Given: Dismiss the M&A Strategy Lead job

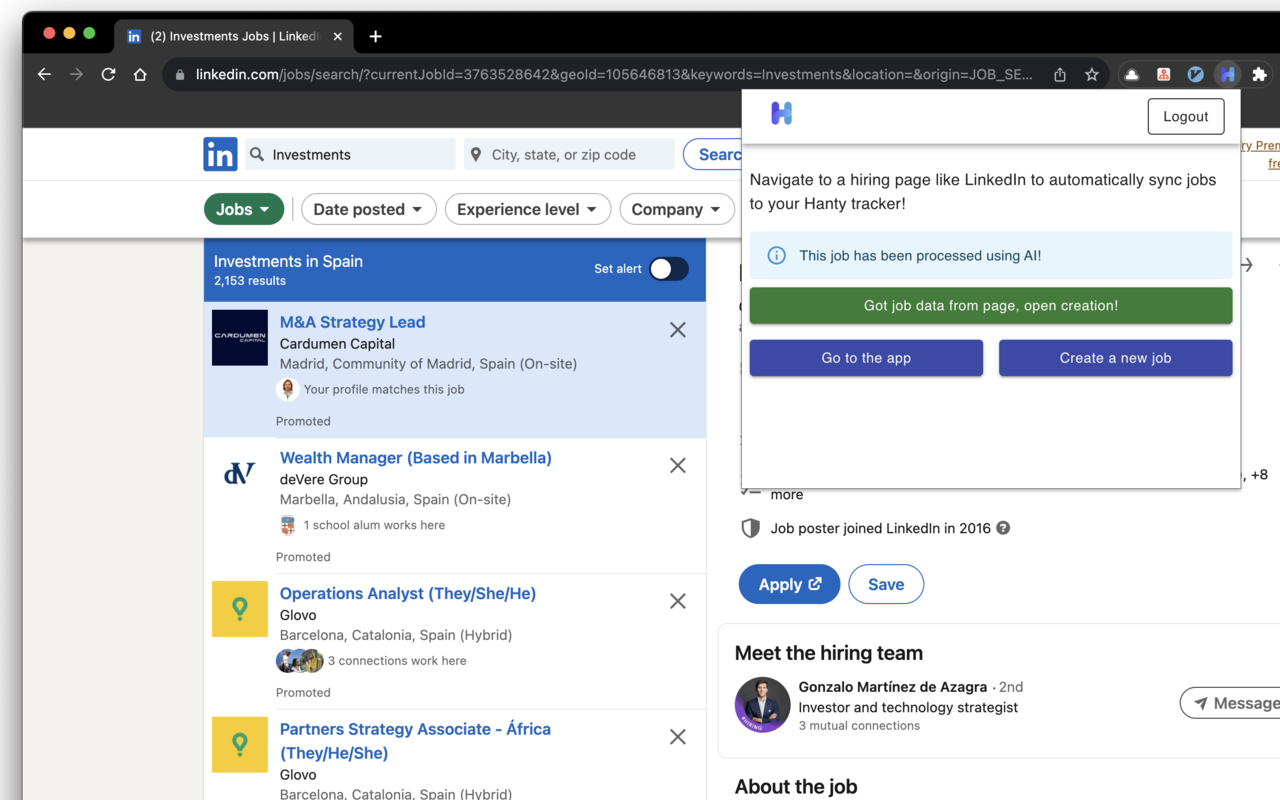Looking at the screenshot, I should tap(677, 330).
